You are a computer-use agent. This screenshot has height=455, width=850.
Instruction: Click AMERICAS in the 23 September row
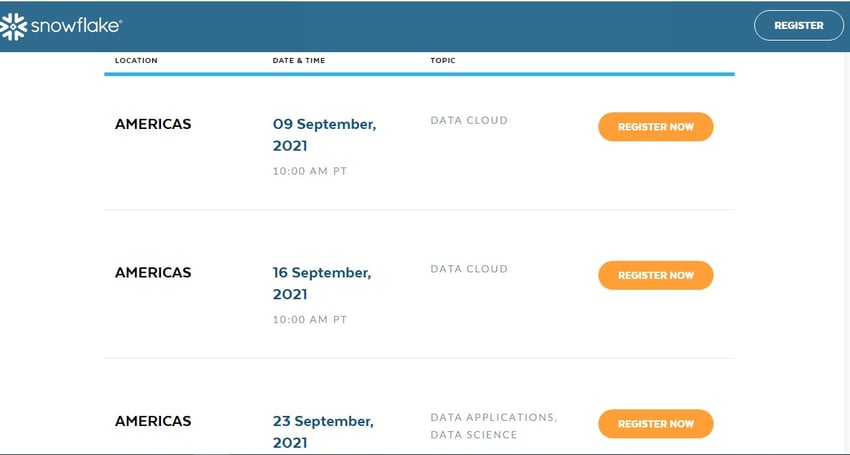[153, 421]
